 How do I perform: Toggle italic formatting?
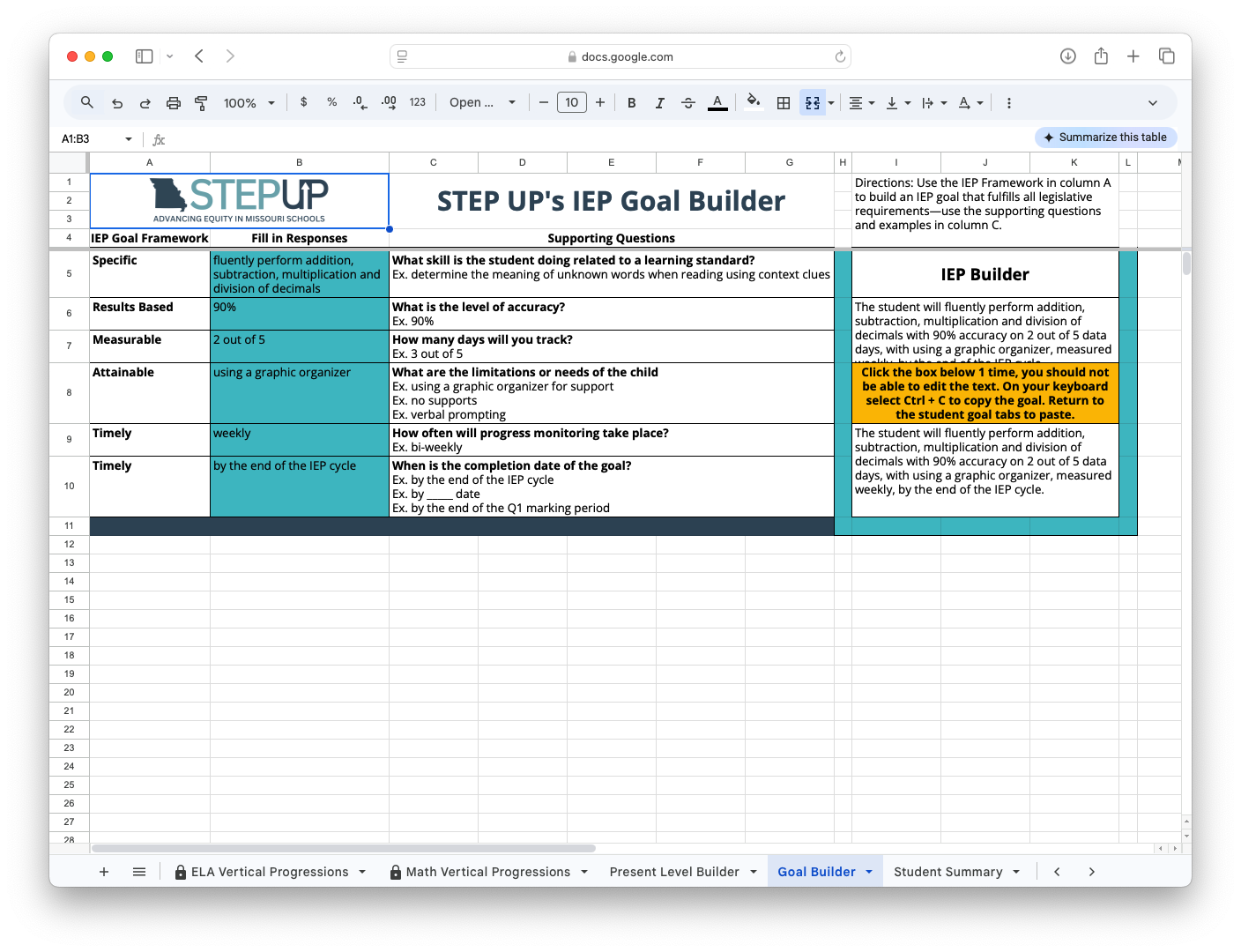(x=660, y=103)
